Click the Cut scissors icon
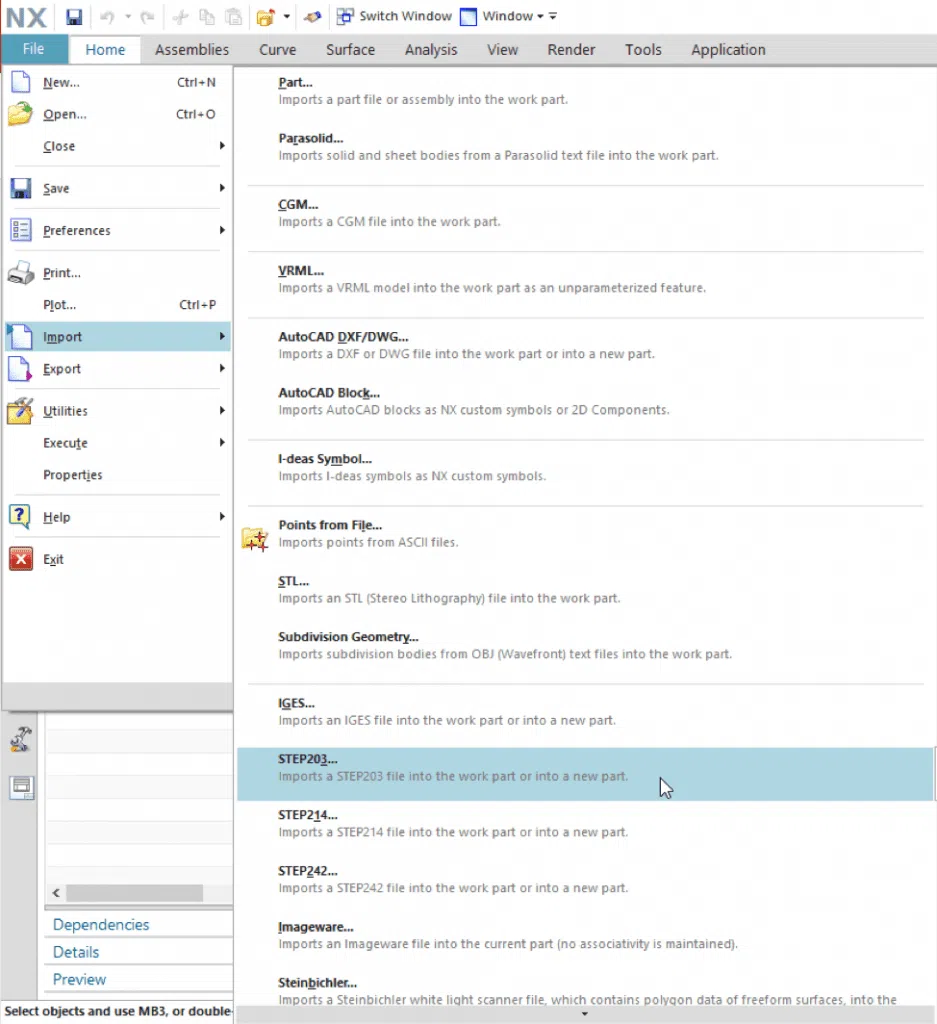The image size is (937, 1024). [180, 17]
